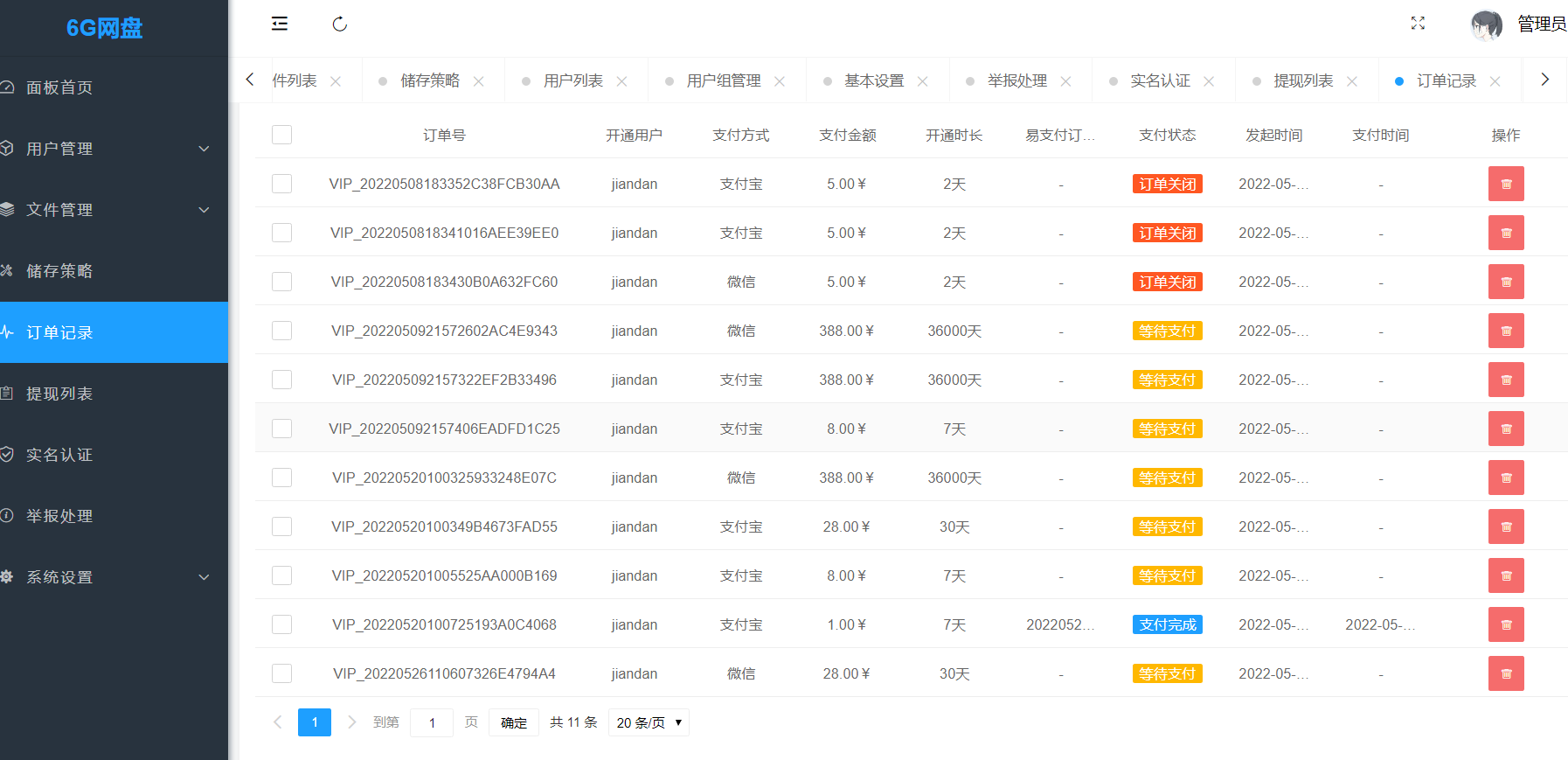Delete order VIP_20220508183430B0A632FC60
The image size is (1568, 760).
coord(1506,282)
